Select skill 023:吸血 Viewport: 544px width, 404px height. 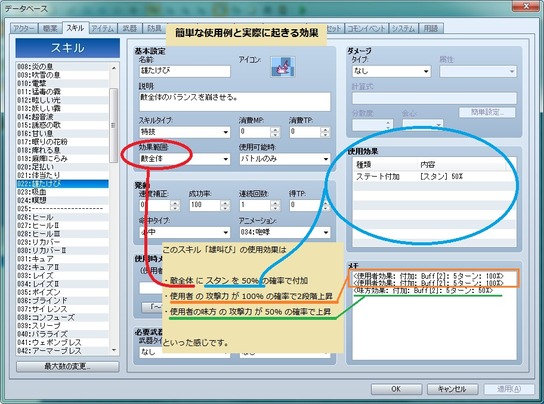[62, 192]
